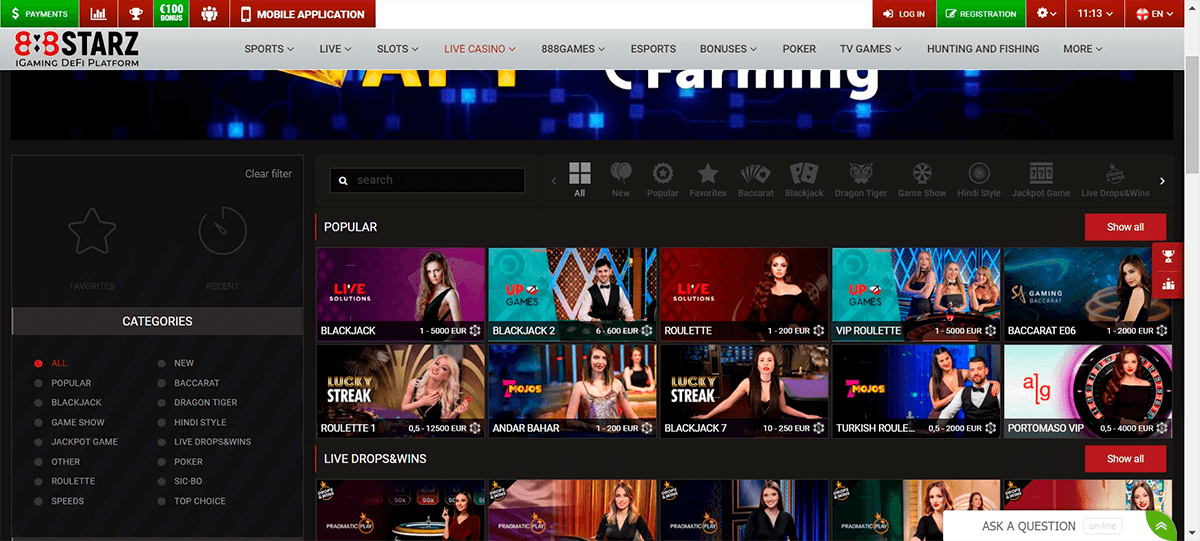This screenshot has height=541, width=1200.
Task: Select the POPULAR category option
Action: coord(62,383)
